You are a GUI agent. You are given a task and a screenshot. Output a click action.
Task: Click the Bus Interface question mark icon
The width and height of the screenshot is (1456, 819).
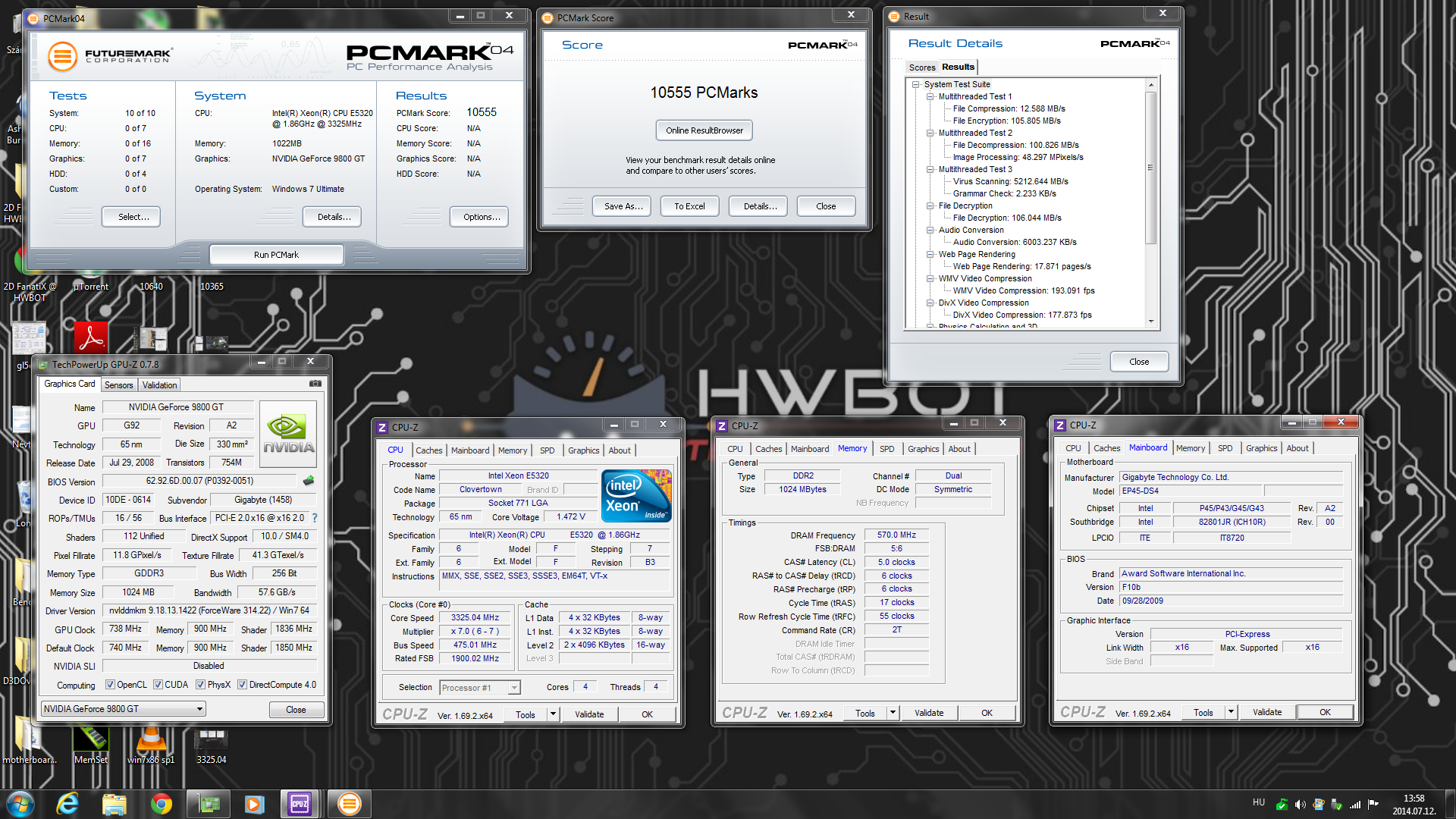[315, 518]
